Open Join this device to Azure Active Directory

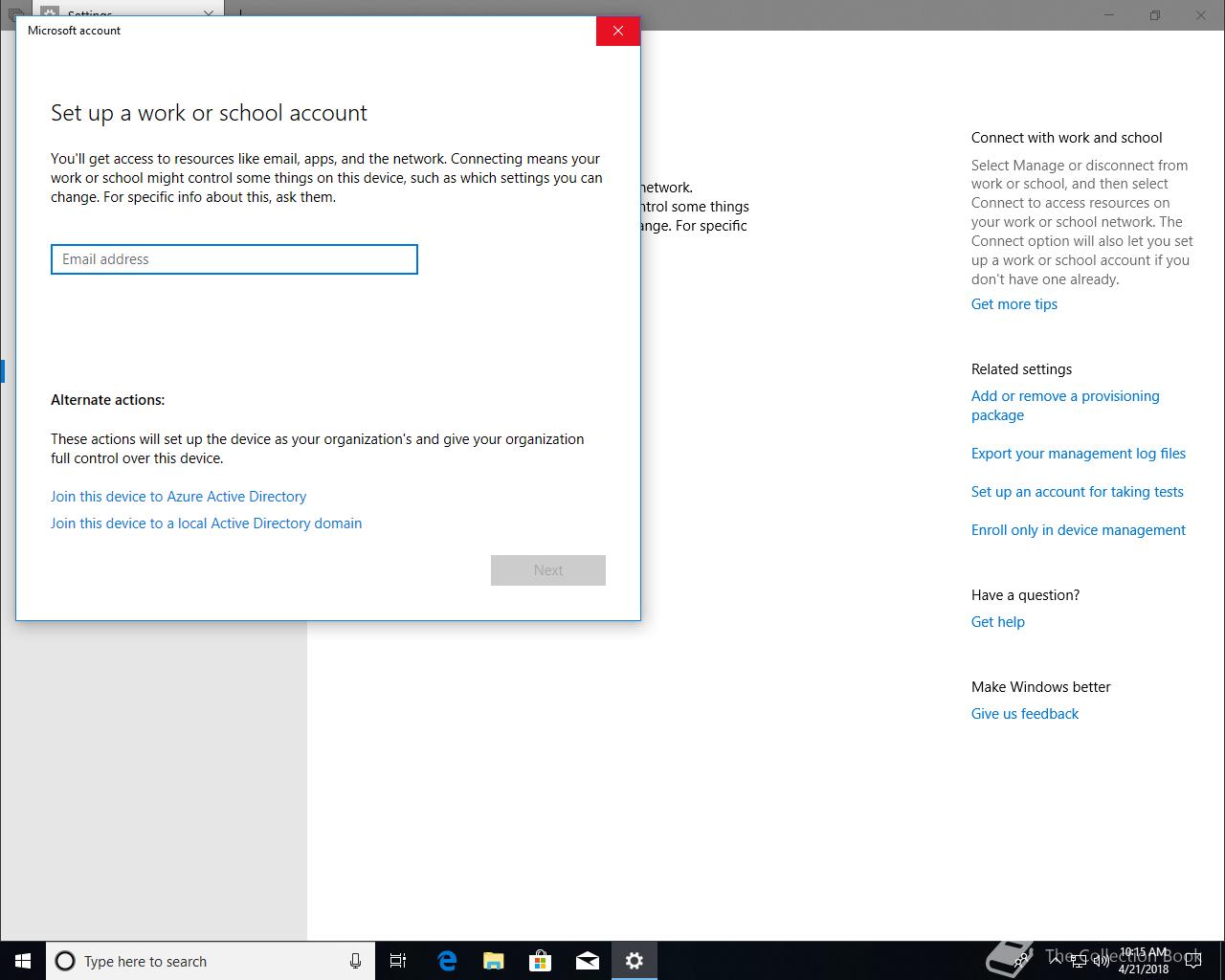(x=179, y=497)
